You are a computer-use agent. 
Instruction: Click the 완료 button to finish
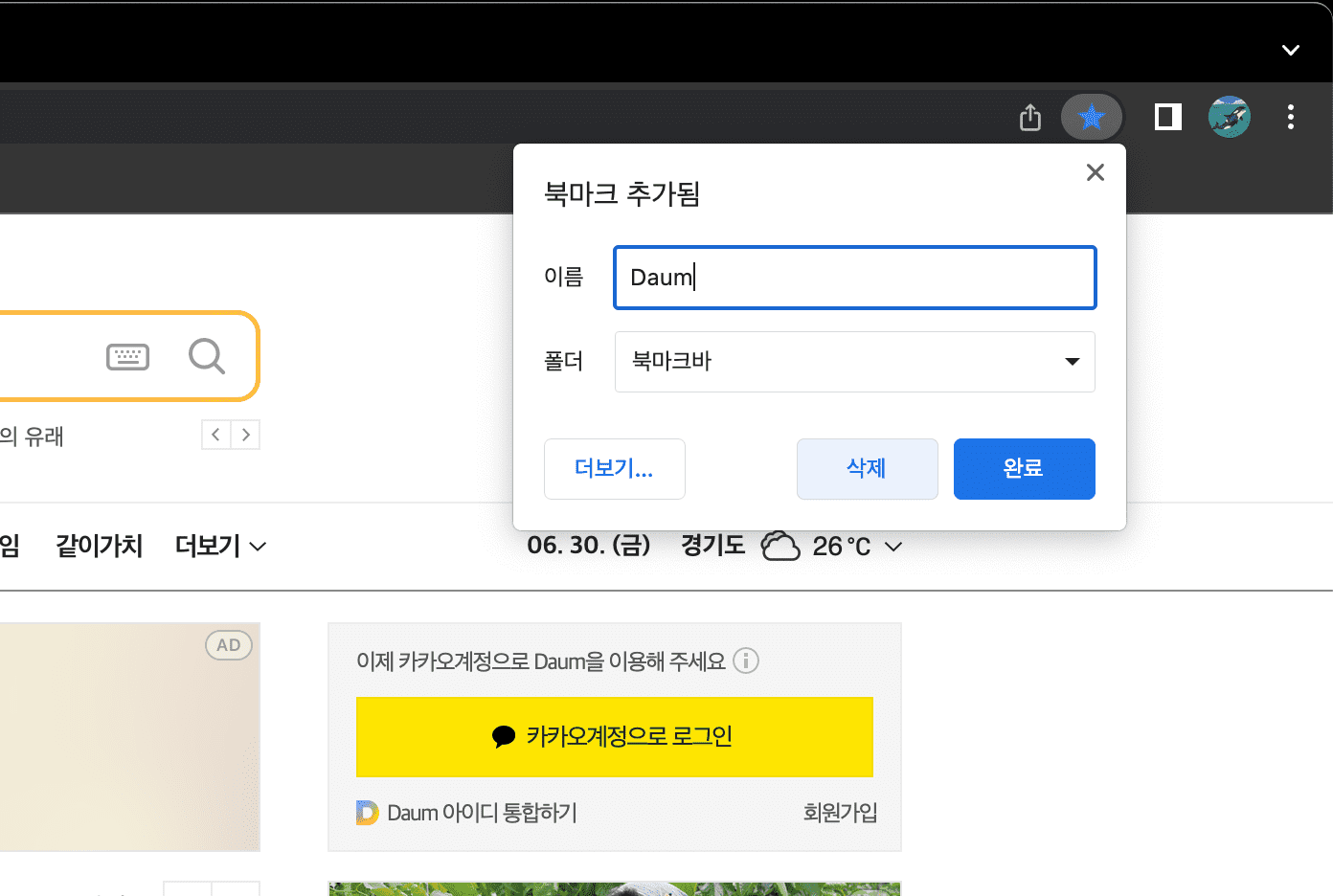coord(1024,469)
